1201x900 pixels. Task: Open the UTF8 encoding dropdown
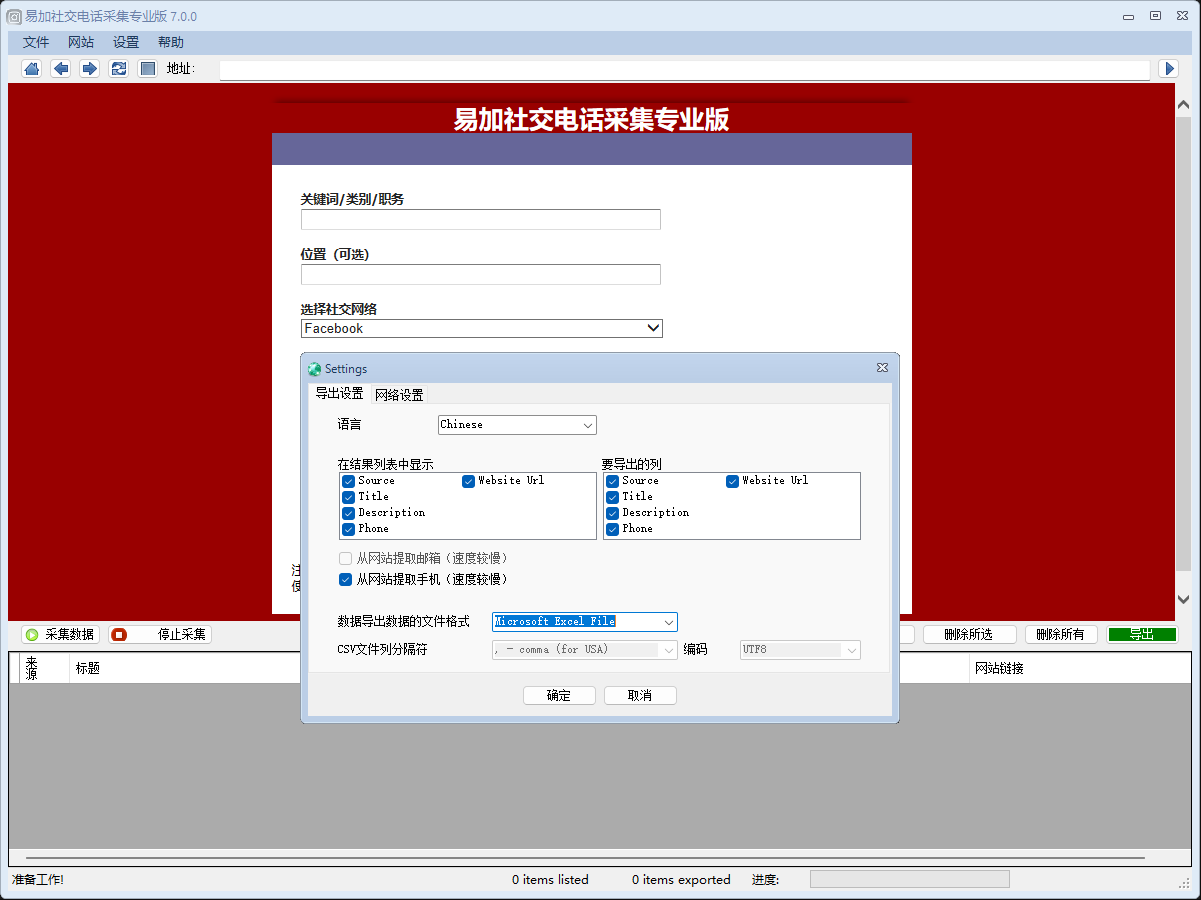click(800, 650)
